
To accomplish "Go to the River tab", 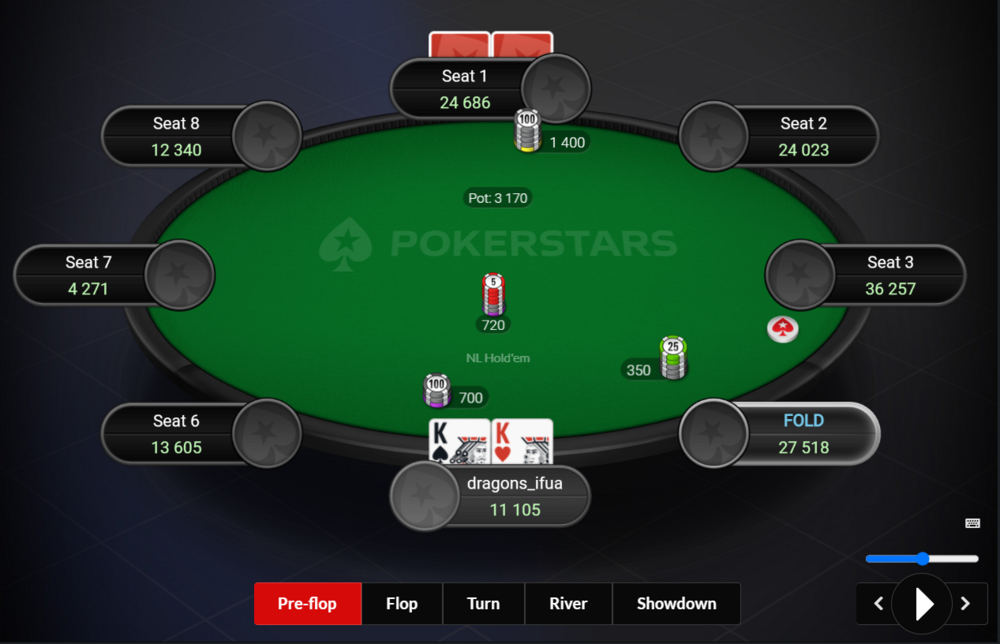I will (x=568, y=603).
